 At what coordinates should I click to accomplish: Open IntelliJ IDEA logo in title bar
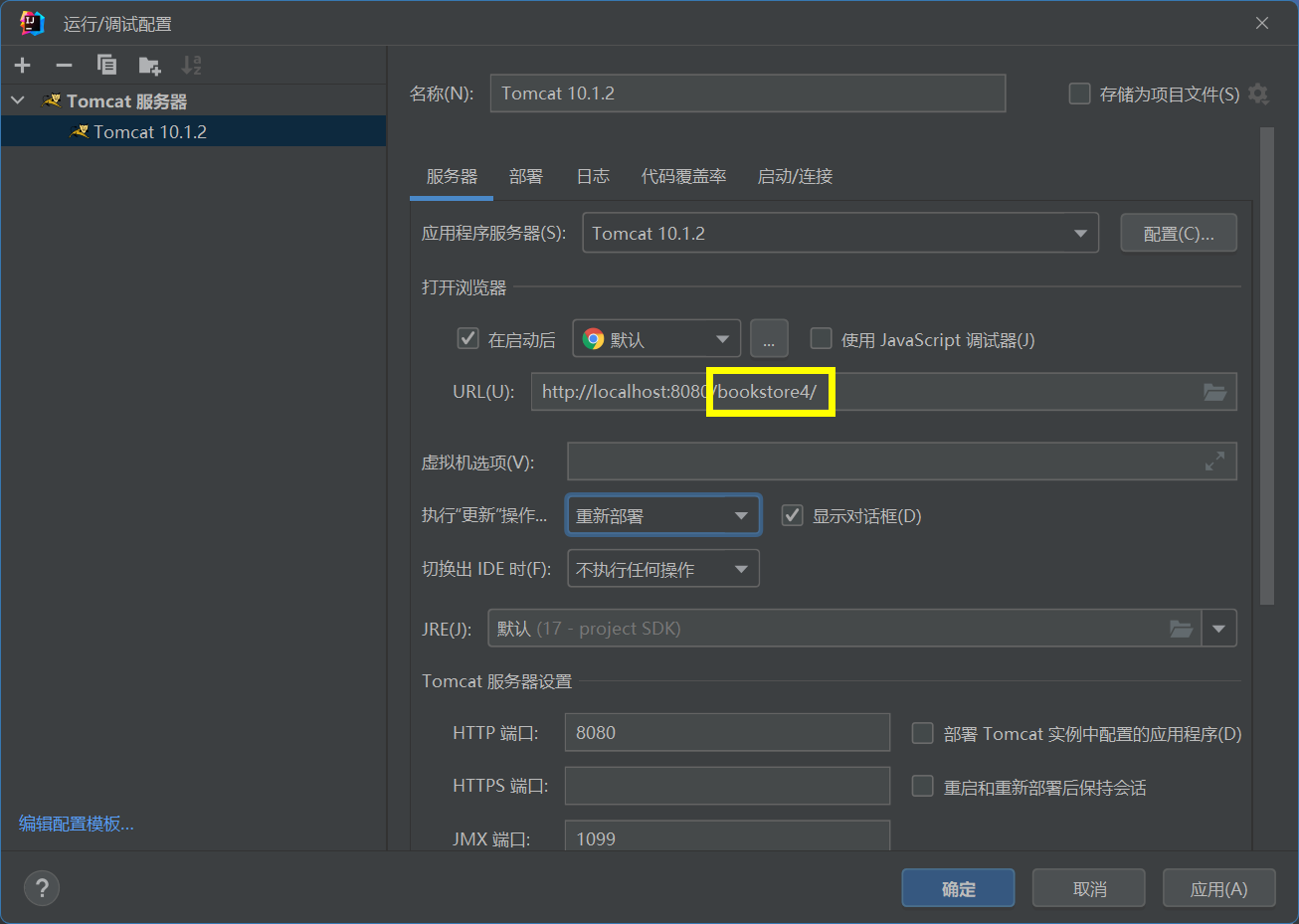tap(32, 24)
